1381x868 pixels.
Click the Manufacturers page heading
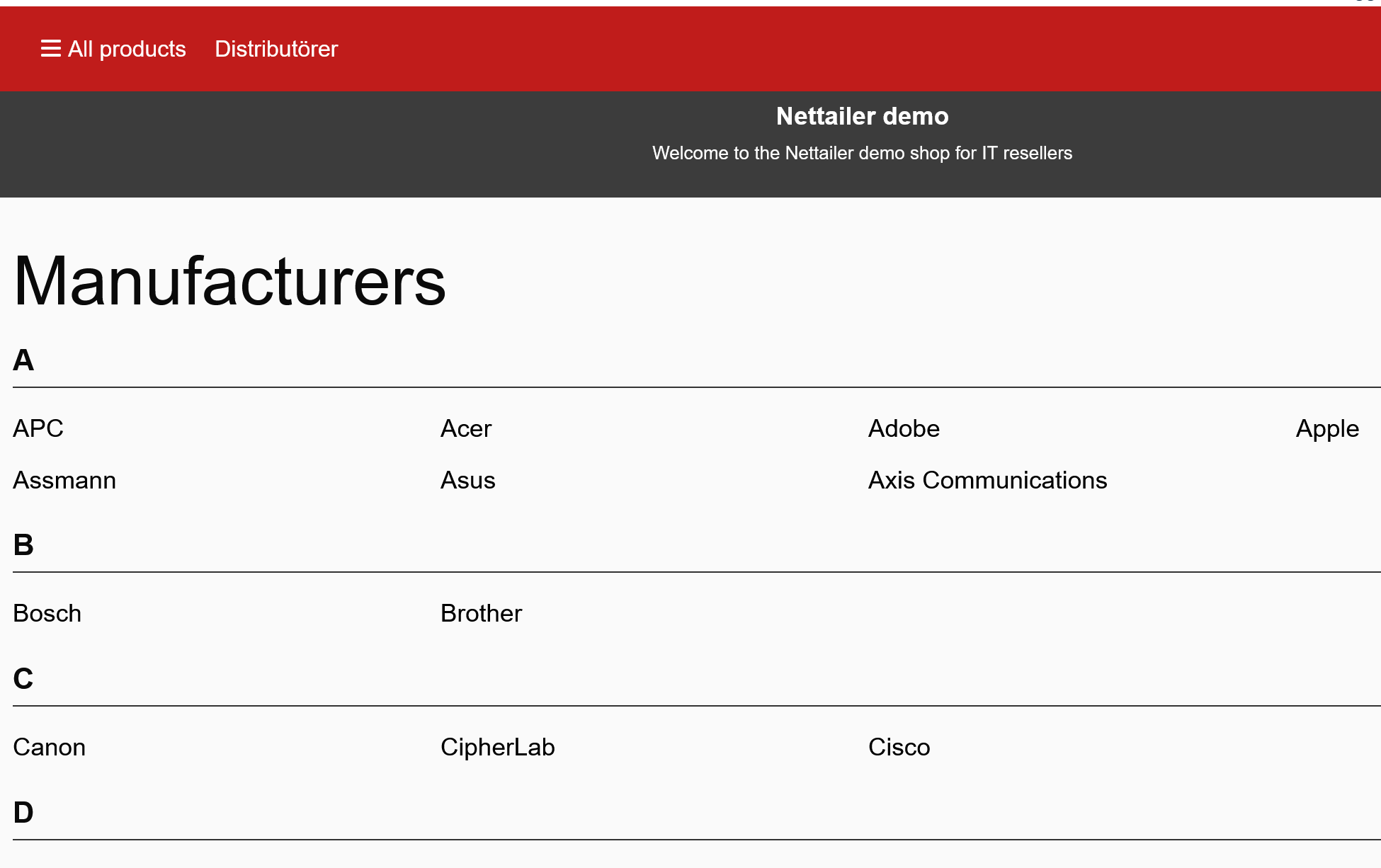coord(229,282)
